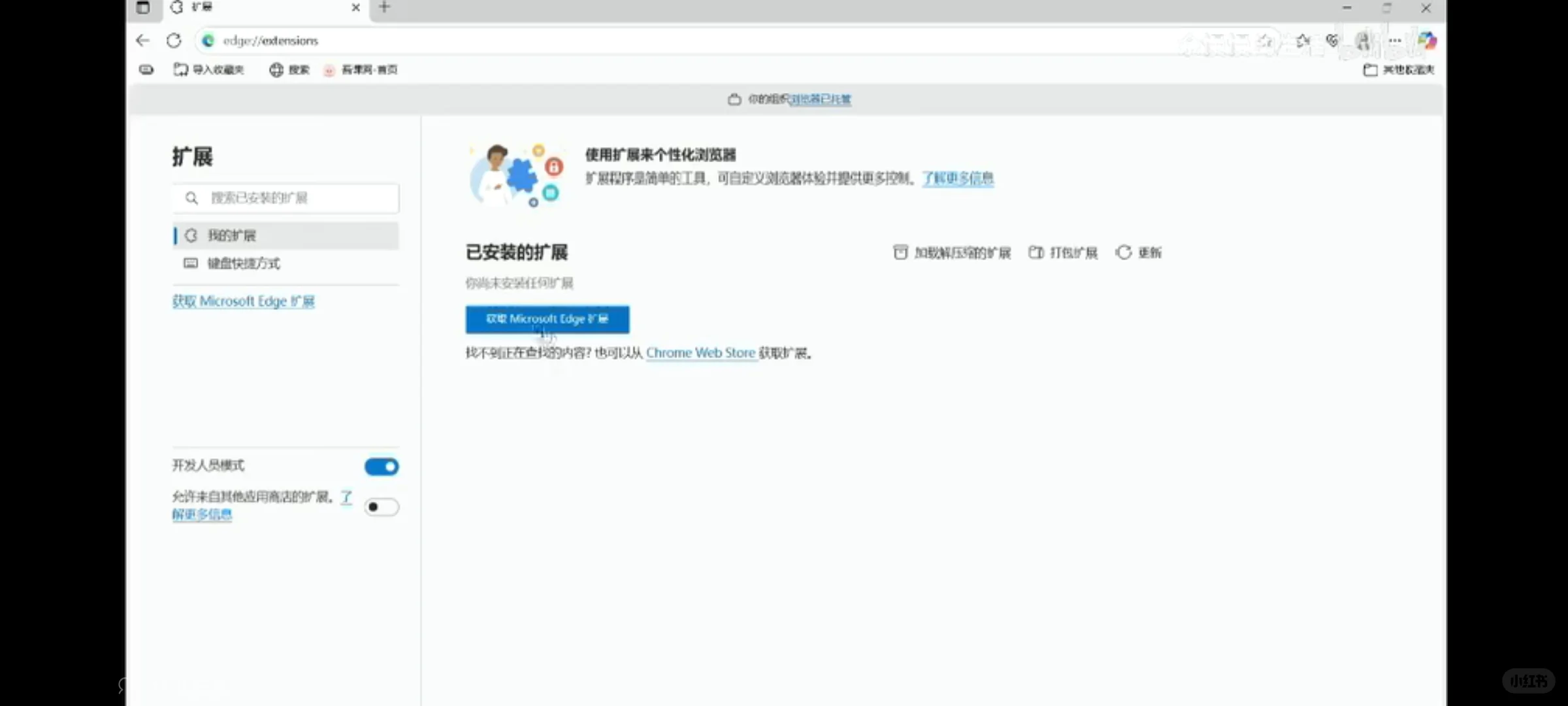The image size is (1568, 706).
Task: Open the 其他收藏夹 favorites folder
Action: click(x=1398, y=70)
